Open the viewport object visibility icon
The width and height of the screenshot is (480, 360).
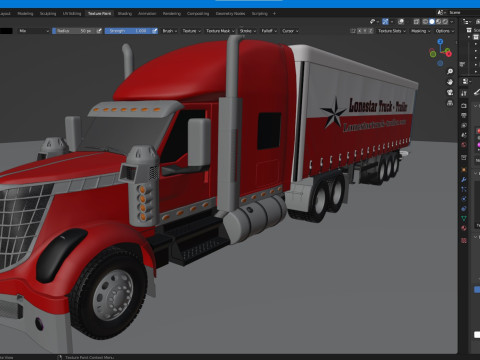point(373,22)
